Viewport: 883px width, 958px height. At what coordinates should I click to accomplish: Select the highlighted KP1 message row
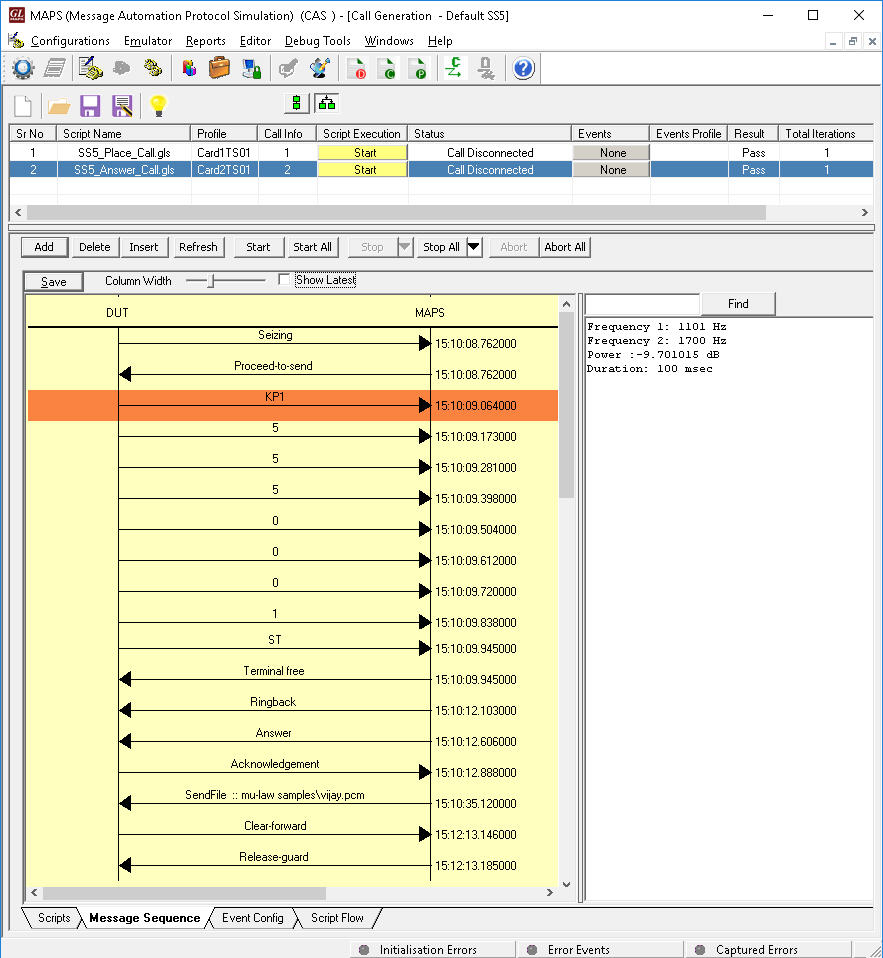(x=293, y=405)
